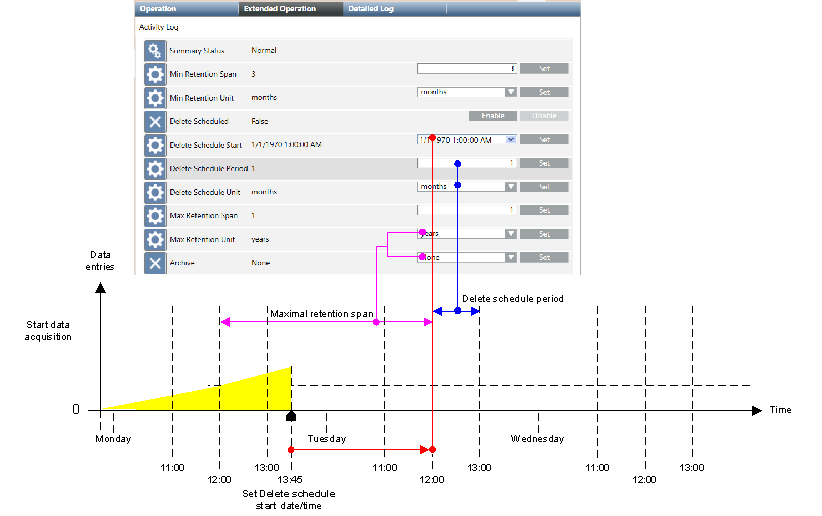Click Set button for Delete Schedule Unit

click(544, 187)
